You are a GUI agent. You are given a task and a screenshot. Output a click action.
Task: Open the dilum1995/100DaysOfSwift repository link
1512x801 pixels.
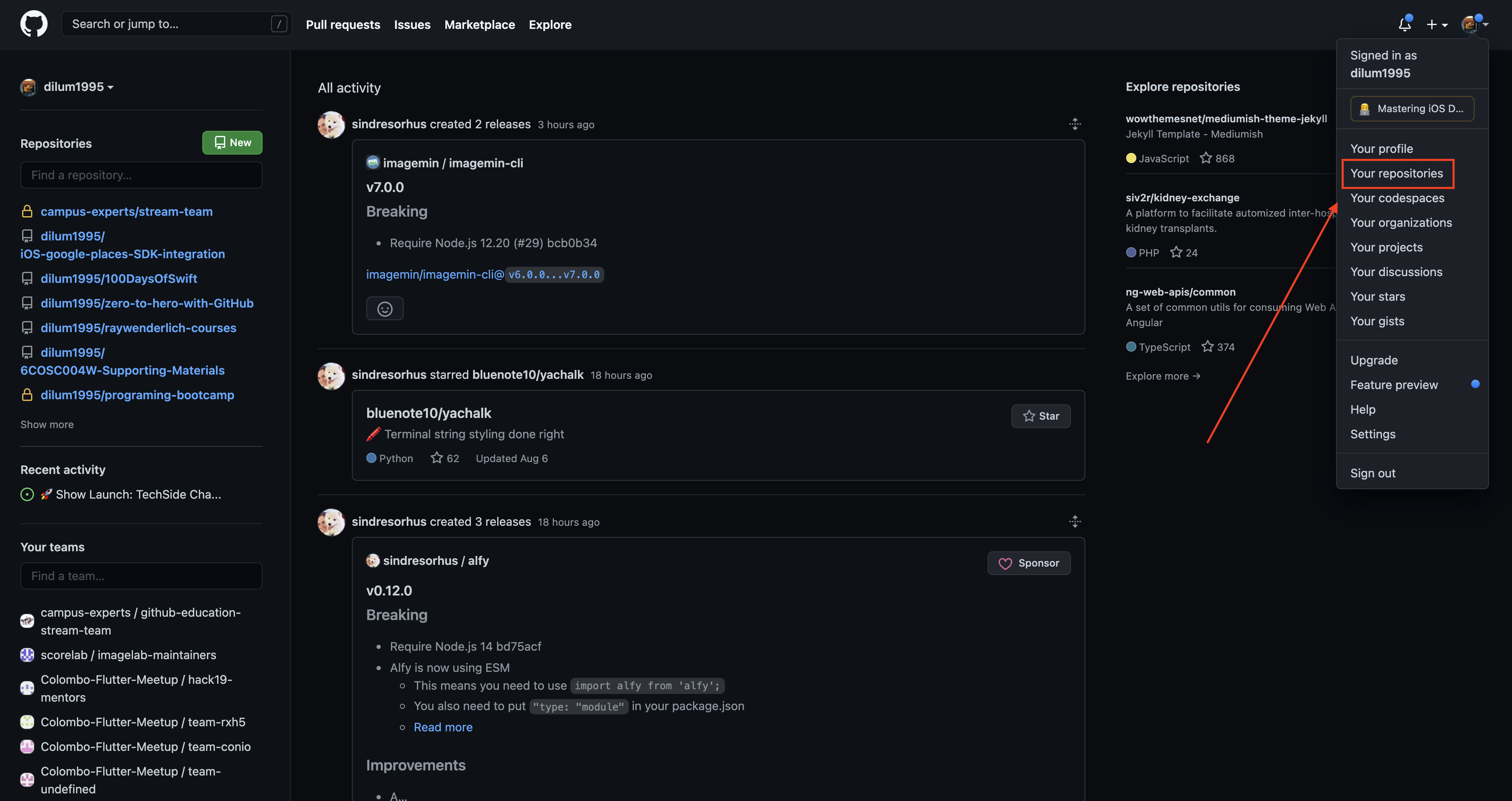(x=119, y=278)
